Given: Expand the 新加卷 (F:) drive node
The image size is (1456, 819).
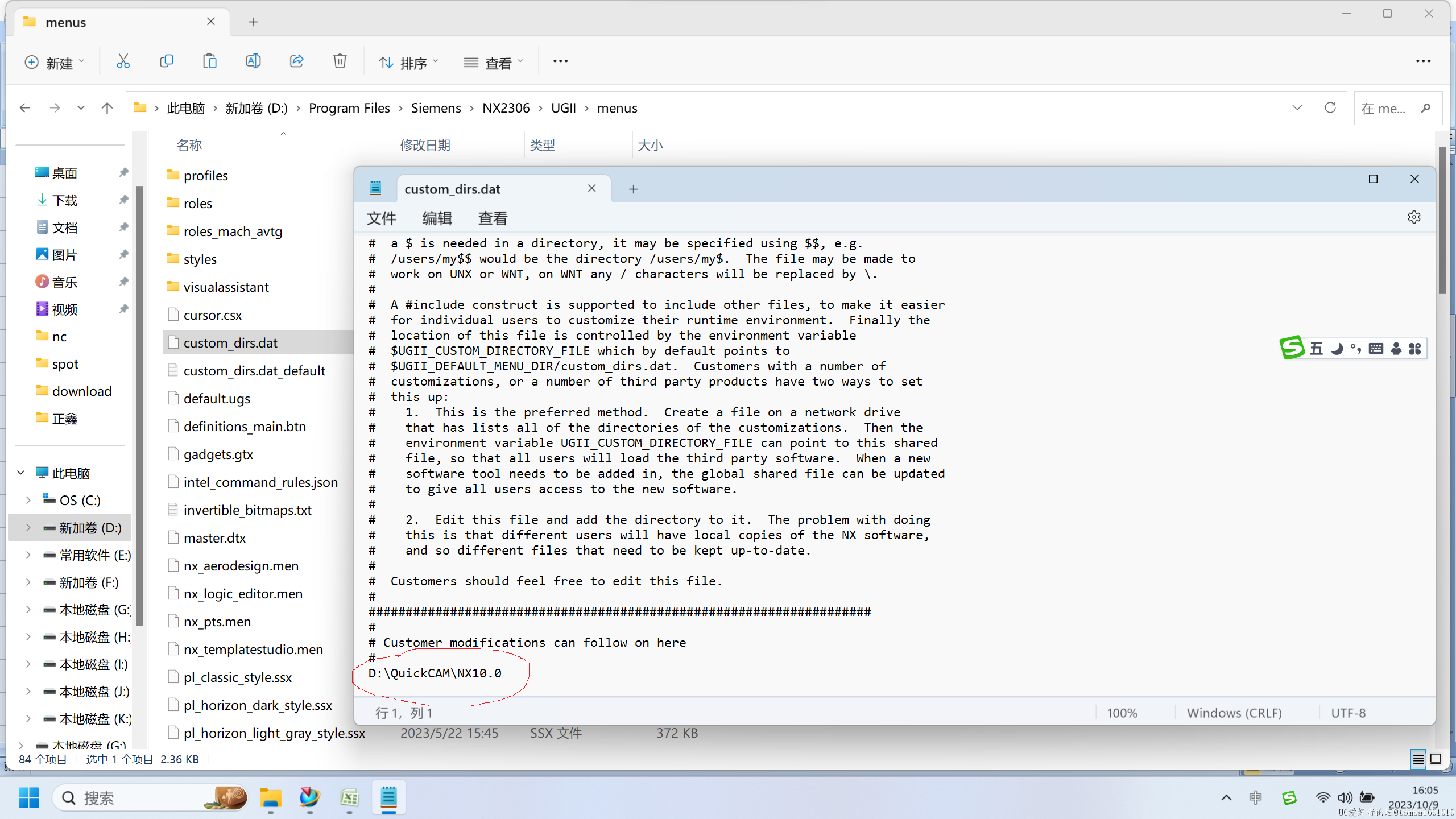Looking at the screenshot, I should tap(28, 582).
